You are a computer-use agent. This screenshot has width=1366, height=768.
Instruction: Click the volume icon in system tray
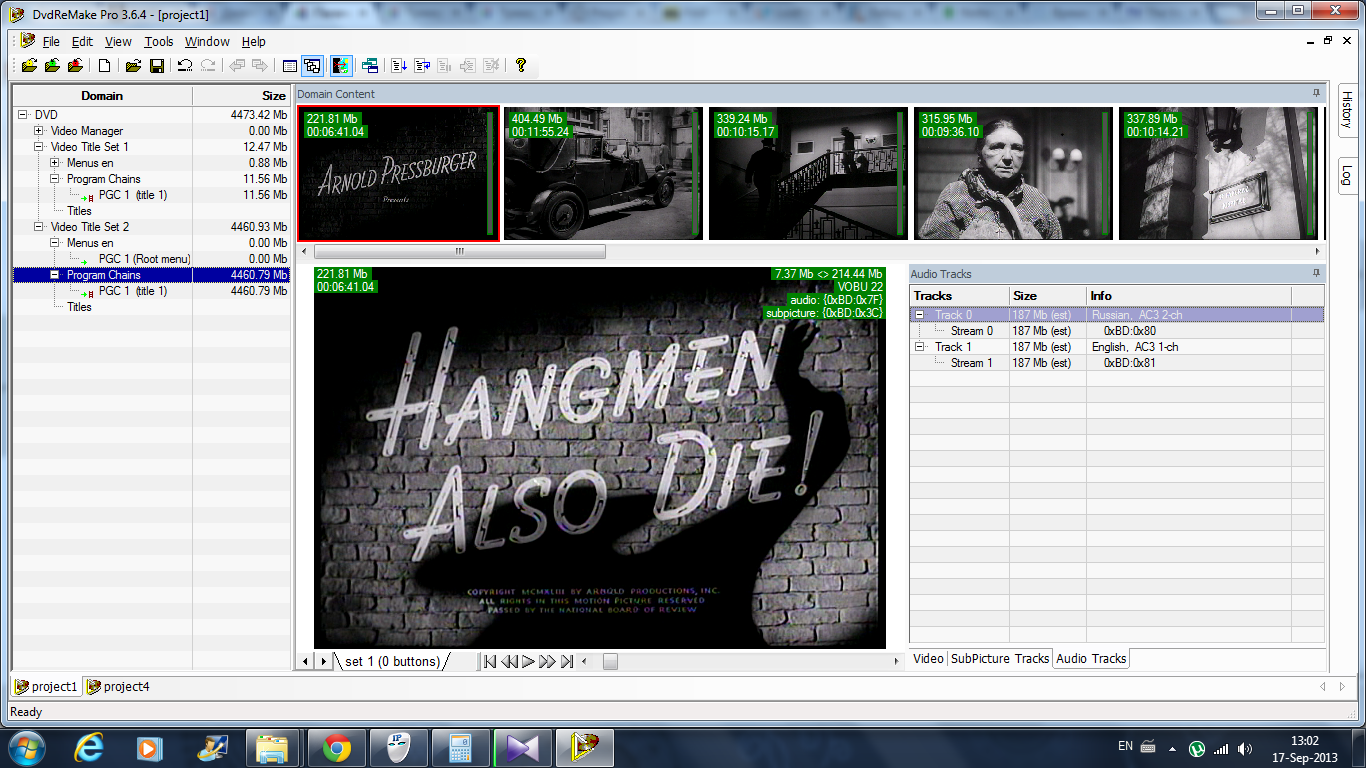[x=1244, y=748]
